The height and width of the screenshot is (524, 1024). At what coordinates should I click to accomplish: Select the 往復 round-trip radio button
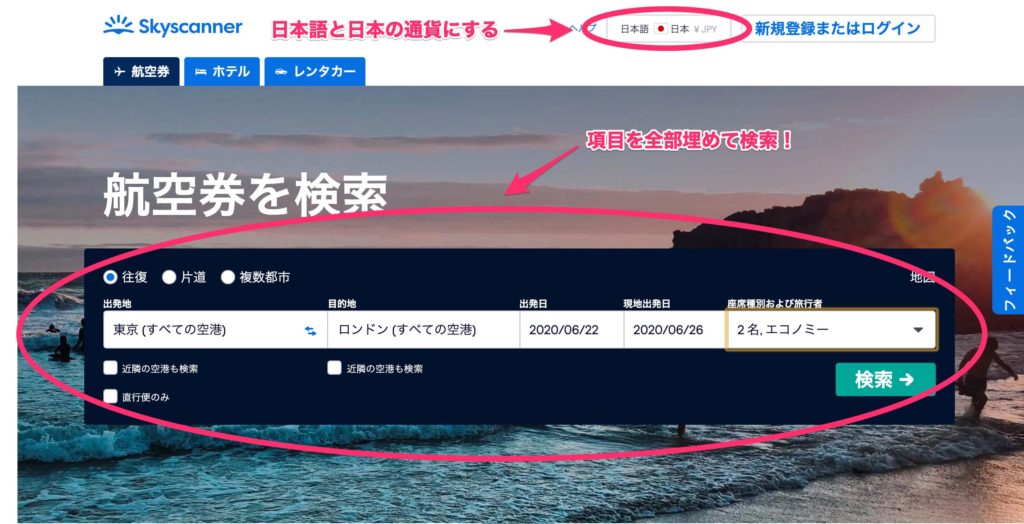coord(110,277)
